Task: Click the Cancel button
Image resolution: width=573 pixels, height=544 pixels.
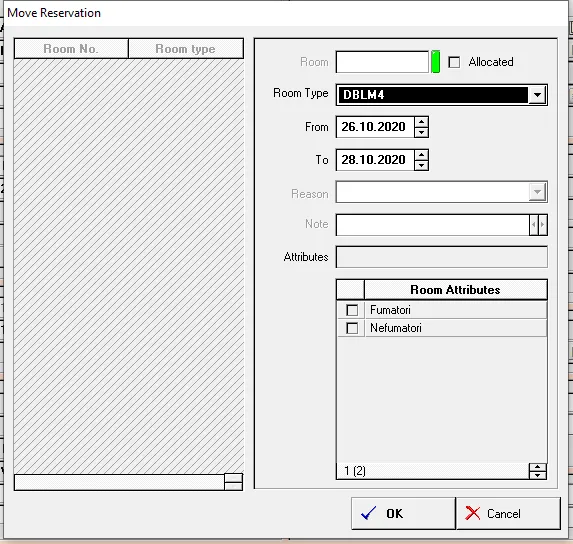Action: pos(508,513)
